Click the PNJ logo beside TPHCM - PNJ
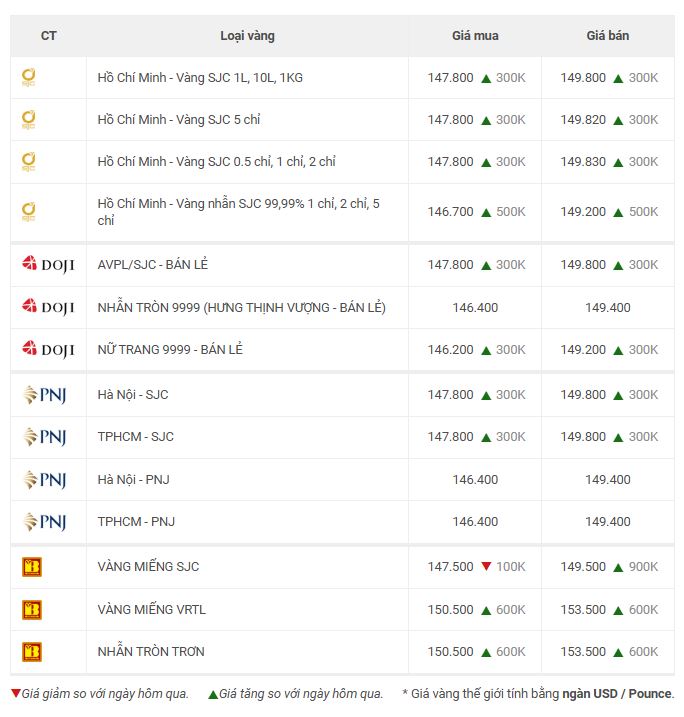Screen dimensions: 684x717 pyautogui.click(x=44, y=522)
